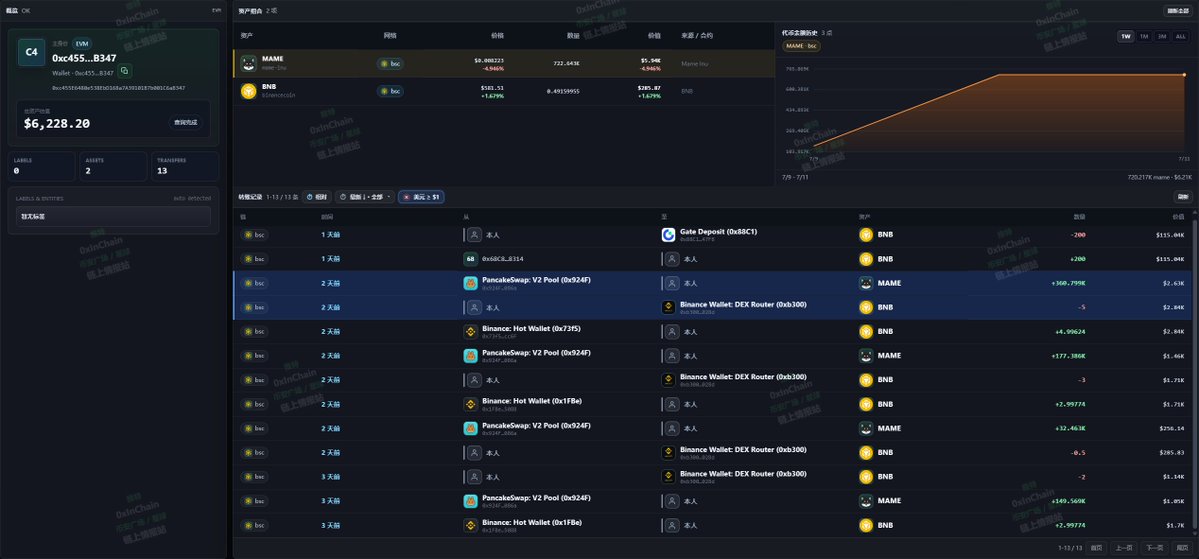Click the refresh button above transfer amounts
The height and width of the screenshot is (559, 1199).
(x=1182, y=197)
